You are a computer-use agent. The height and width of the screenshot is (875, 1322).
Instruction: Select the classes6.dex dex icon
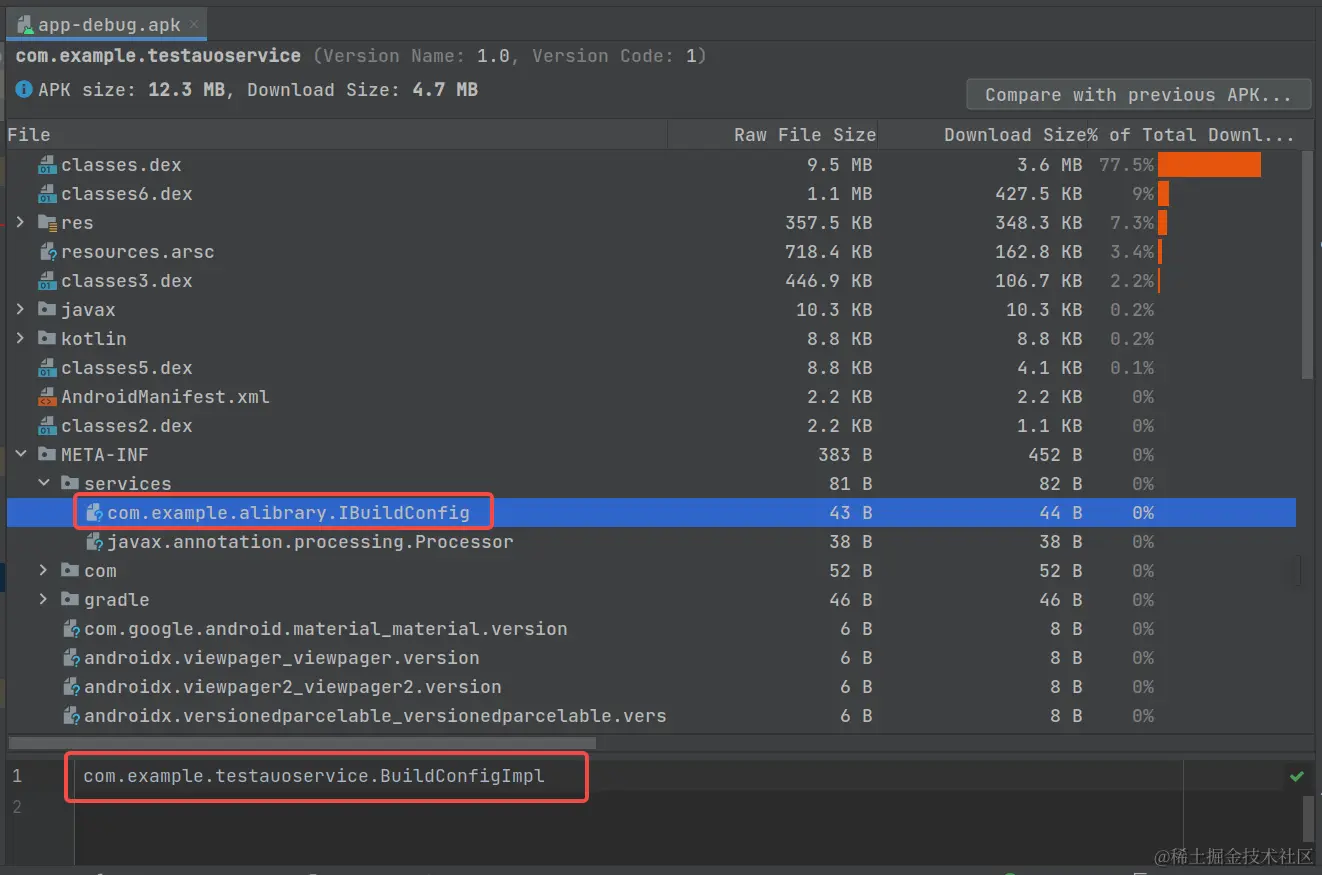coord(47,193)
